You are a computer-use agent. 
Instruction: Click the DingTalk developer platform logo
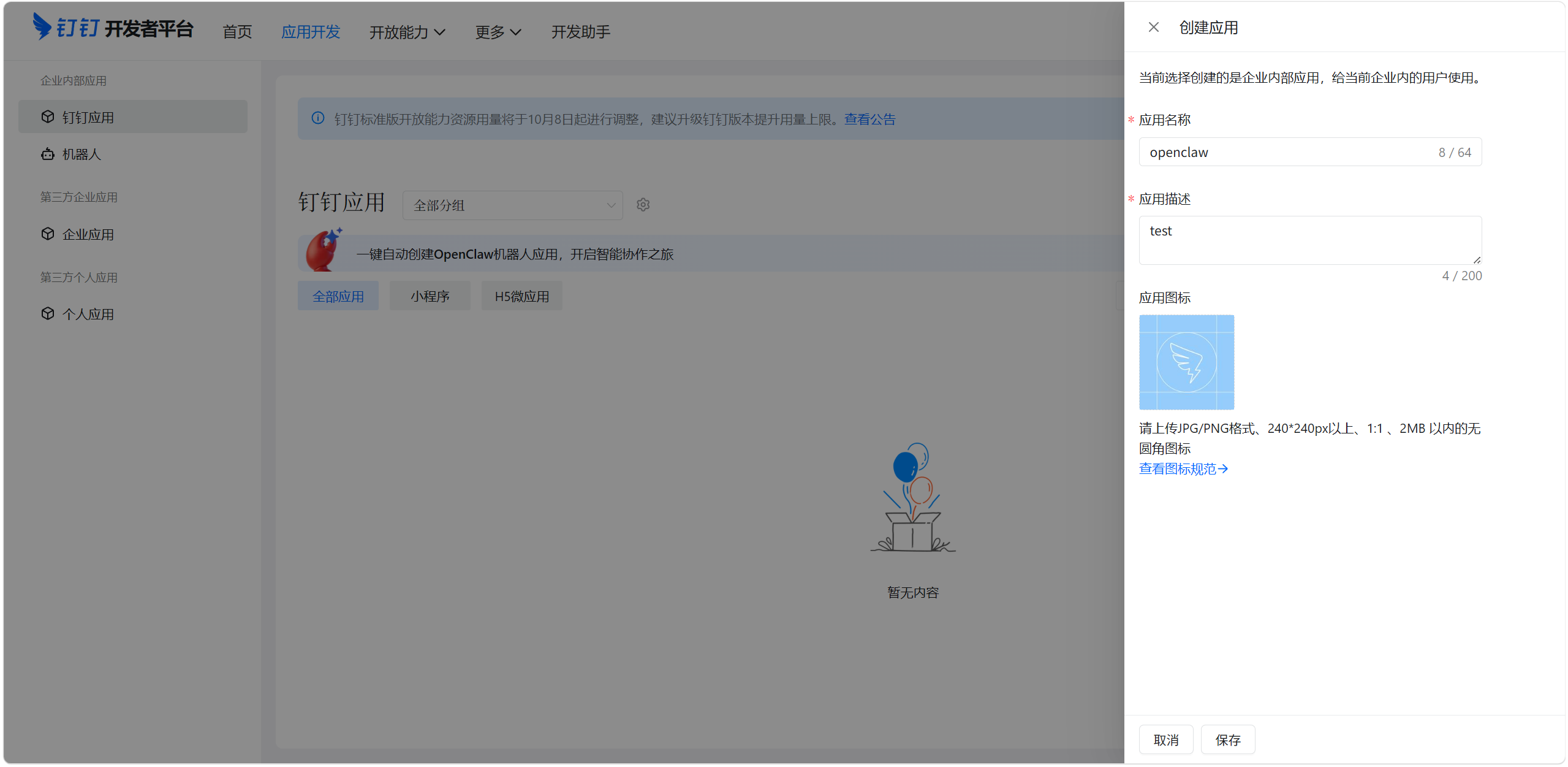113,28
